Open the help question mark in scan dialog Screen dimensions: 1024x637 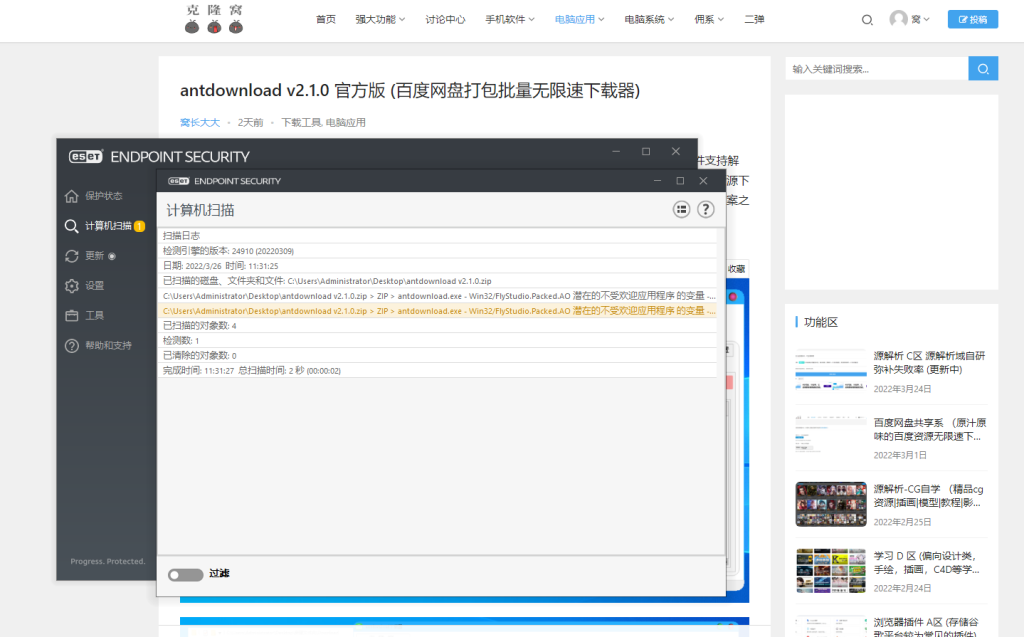coord(705,210)
